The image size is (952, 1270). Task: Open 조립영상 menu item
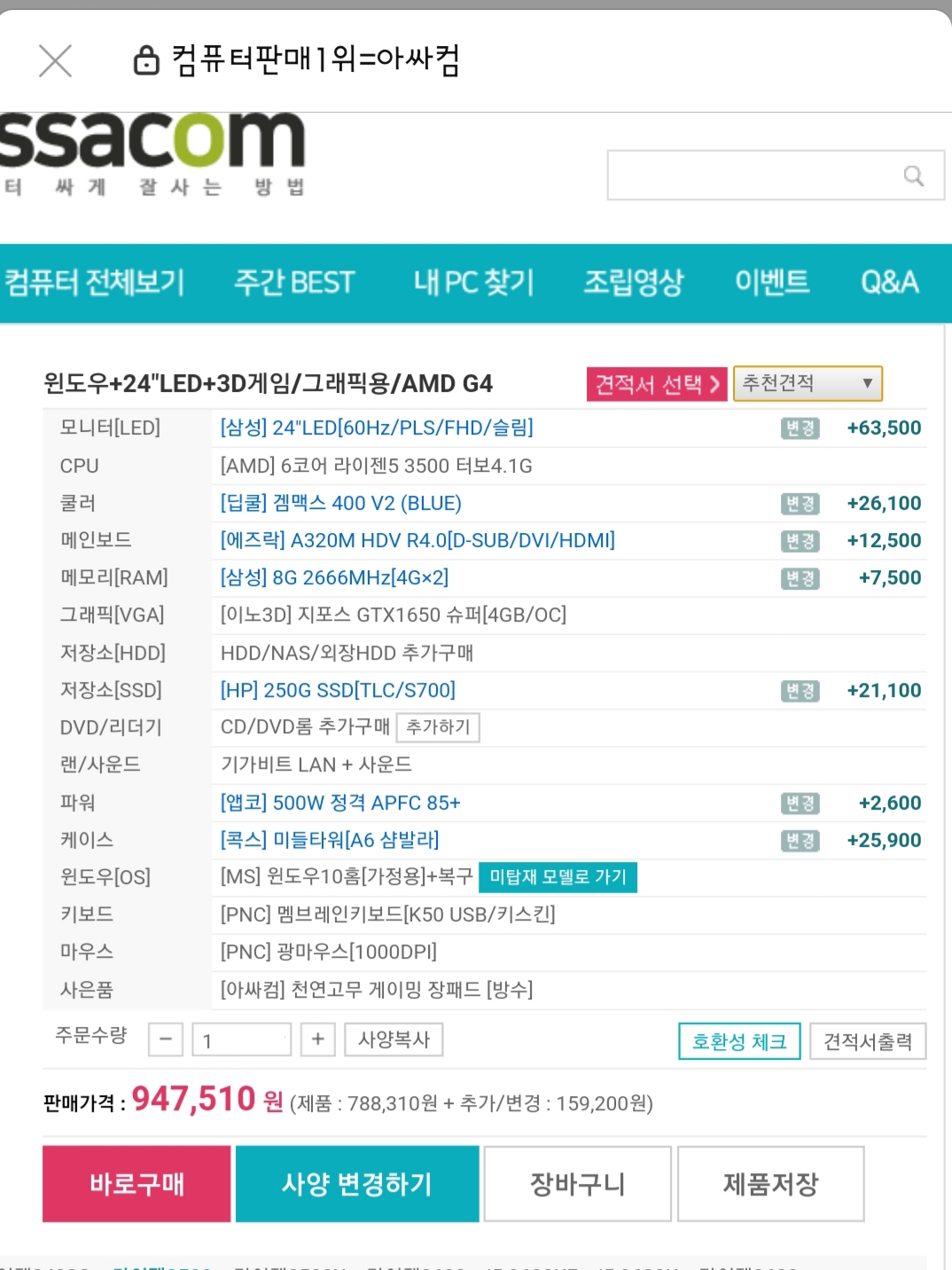point(634,282)
